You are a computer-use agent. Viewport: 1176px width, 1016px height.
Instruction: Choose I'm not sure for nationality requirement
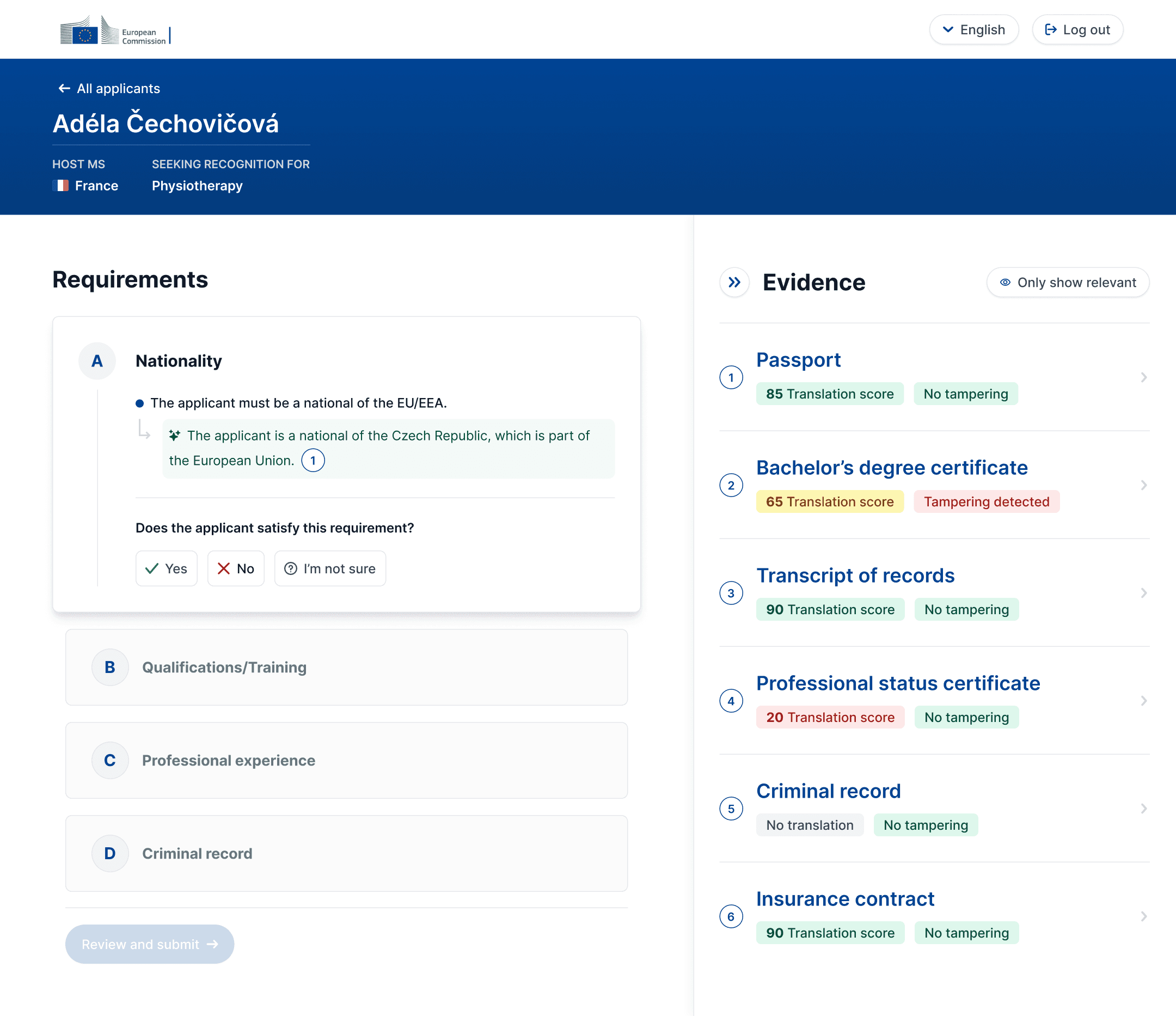330,569
